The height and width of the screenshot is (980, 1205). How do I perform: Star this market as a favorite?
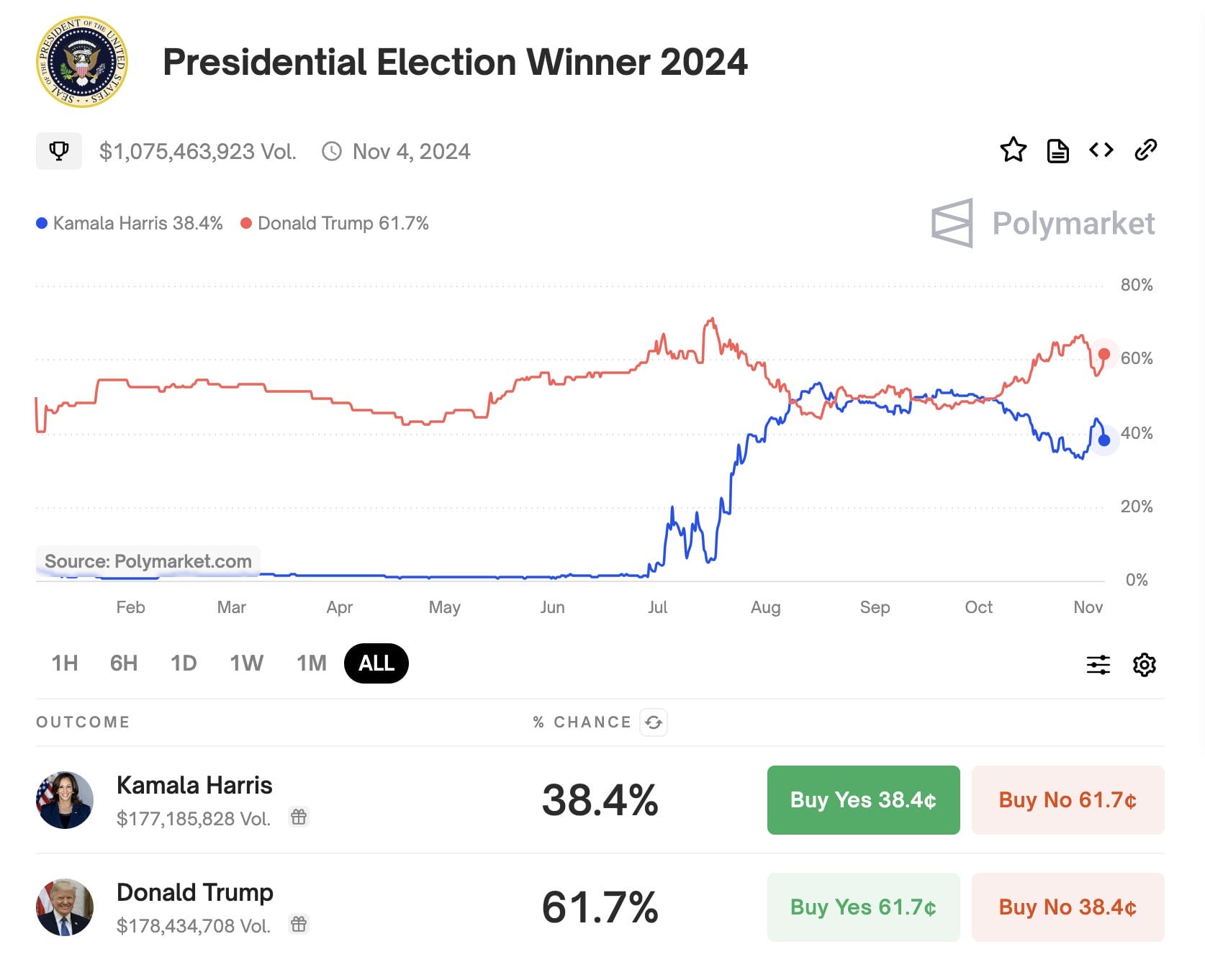(x=1013, y=150)
